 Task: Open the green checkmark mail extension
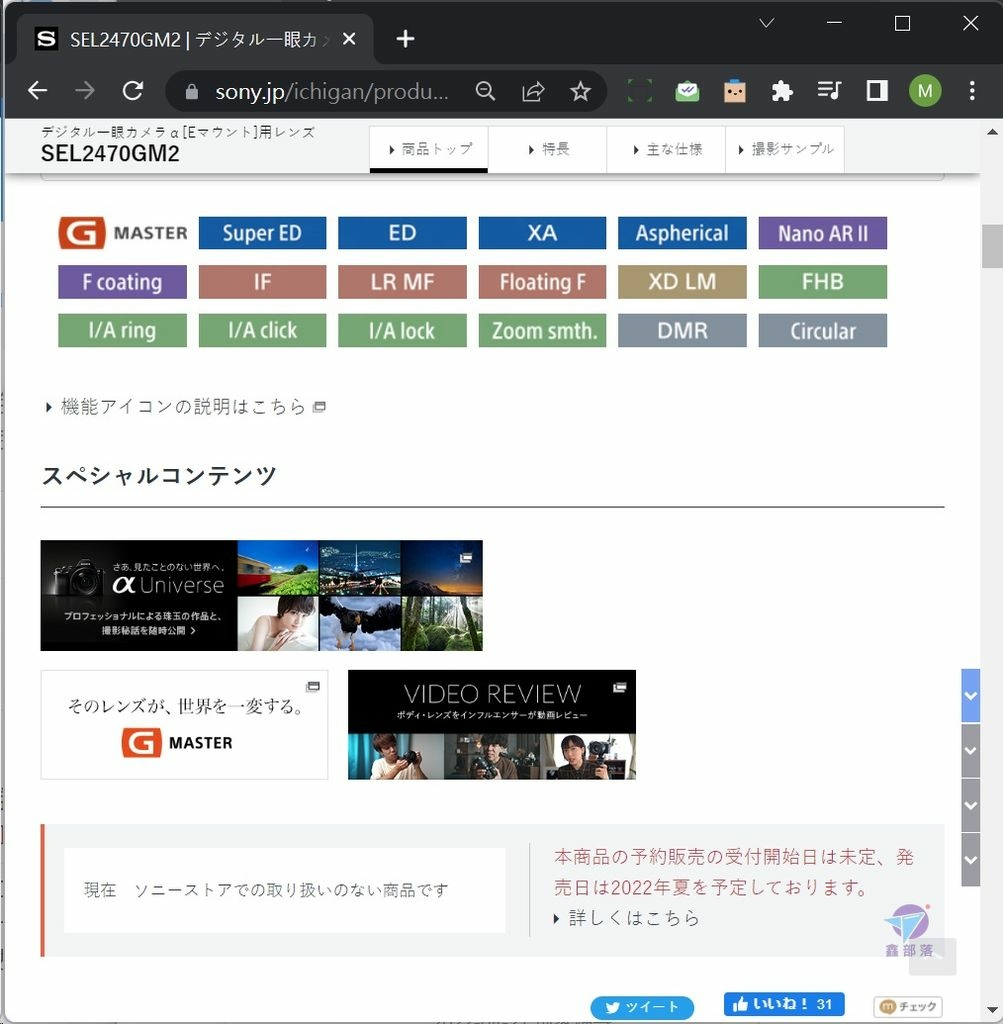tap(687, 91)
